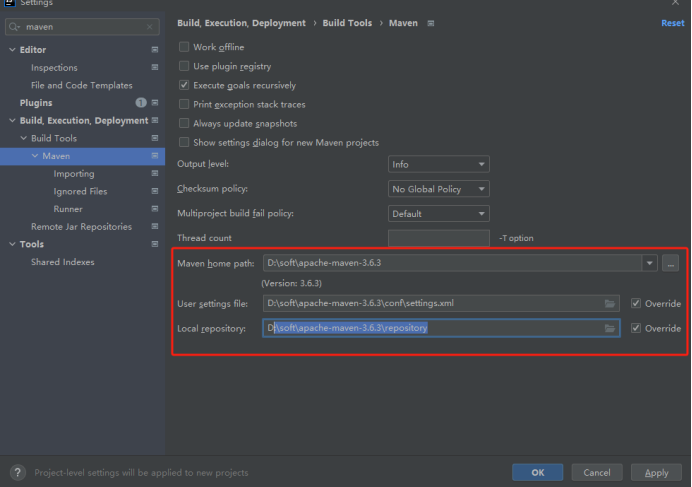Click Build Tools in breadcrumb

pos(347,23)
